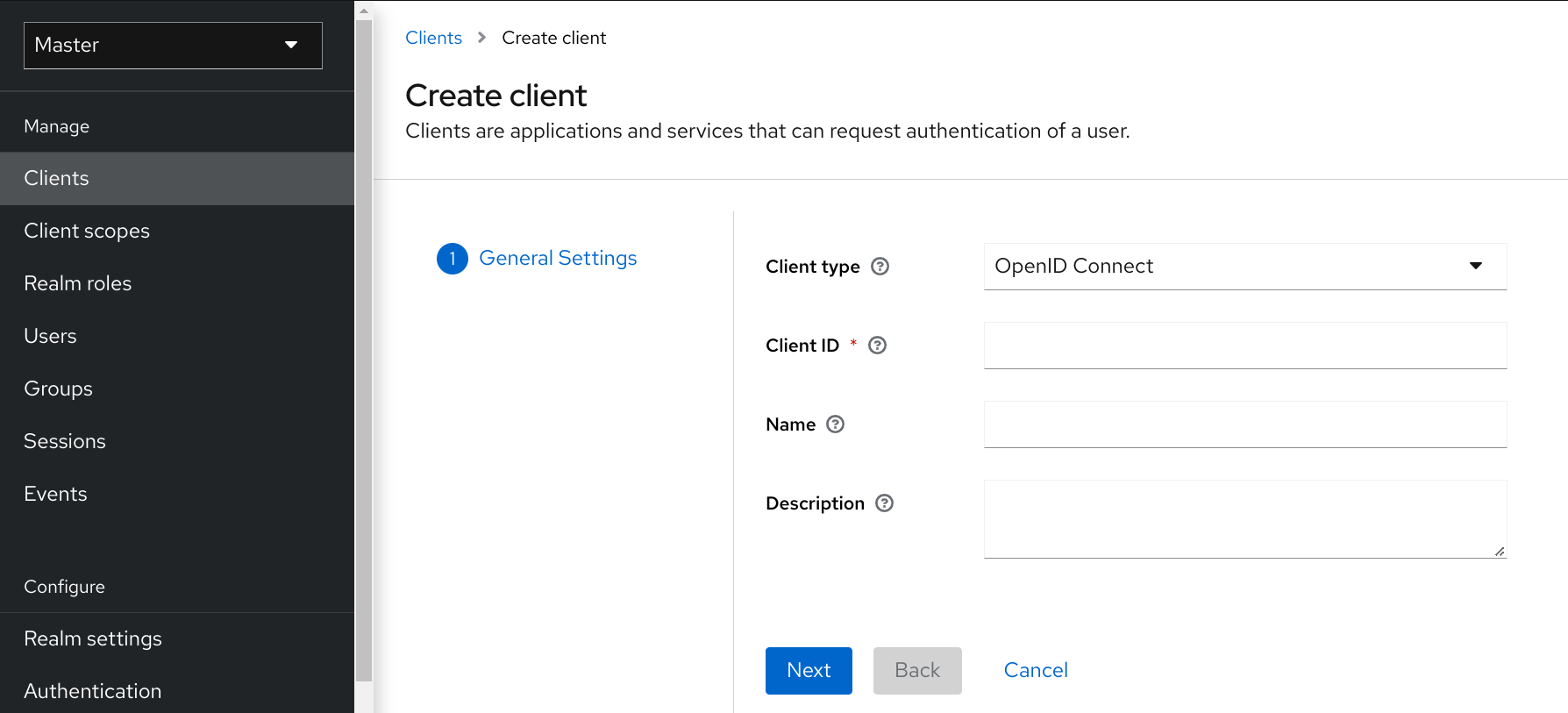Screen dimensions: 1568x713
Task: Click the Description text area
Action: pos(1244,518)
